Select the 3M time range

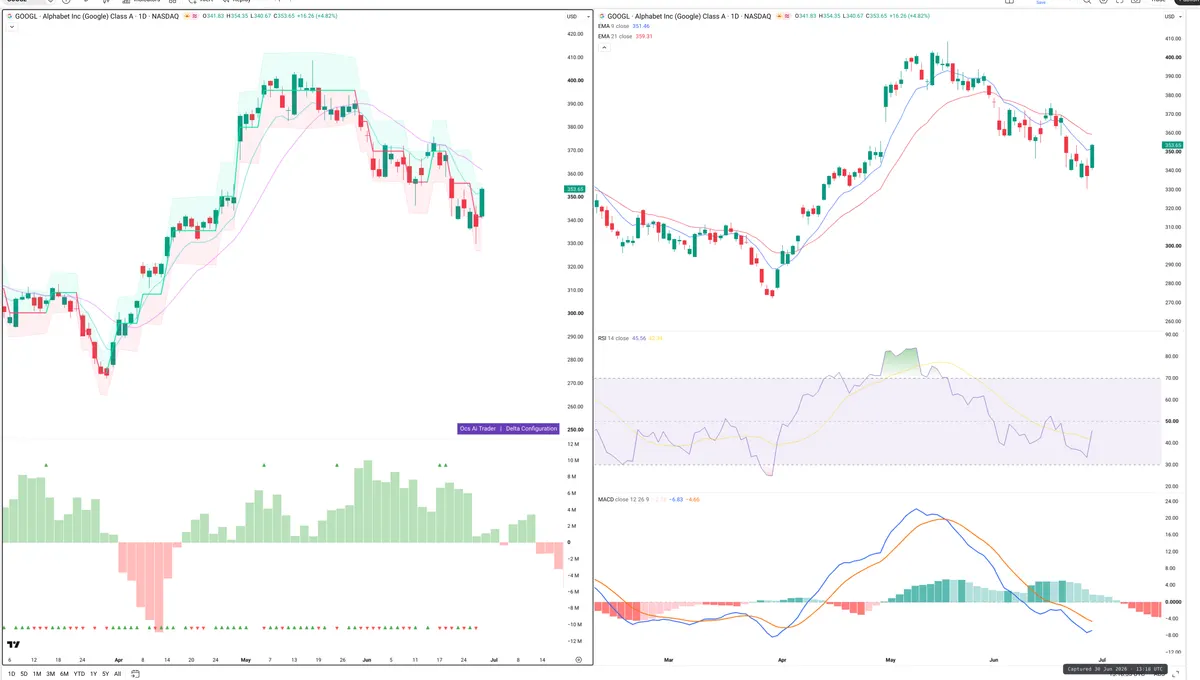coord(50,674)
